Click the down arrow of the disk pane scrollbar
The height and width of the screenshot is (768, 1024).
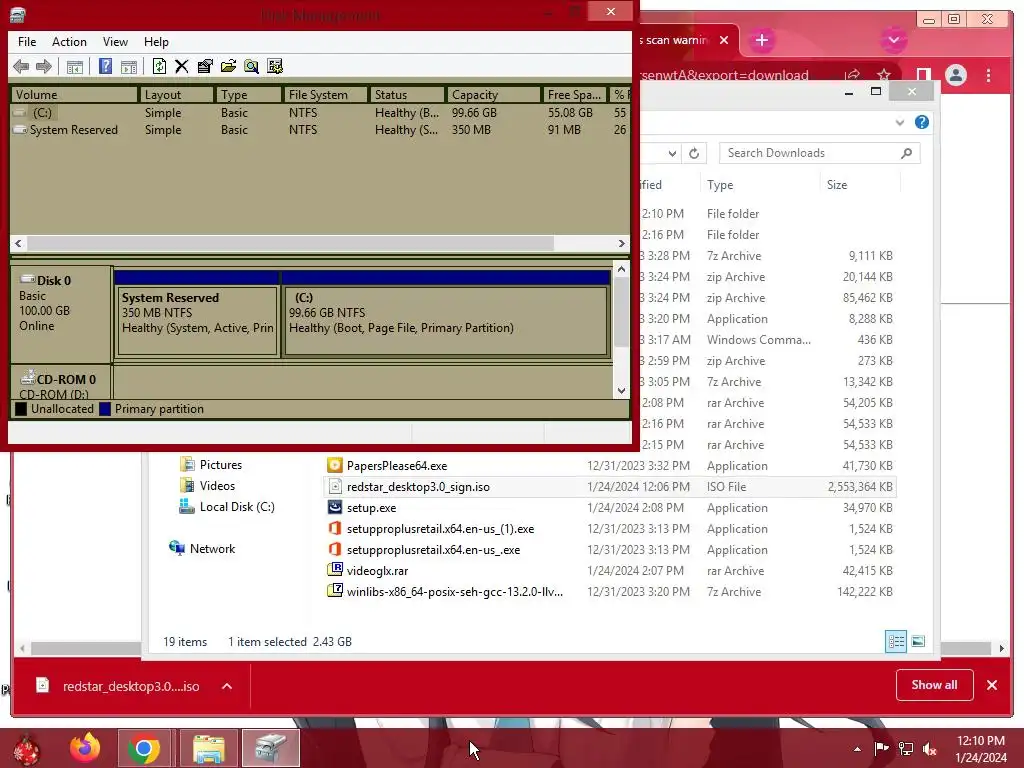pyautogui.click(x=621, y=391)
